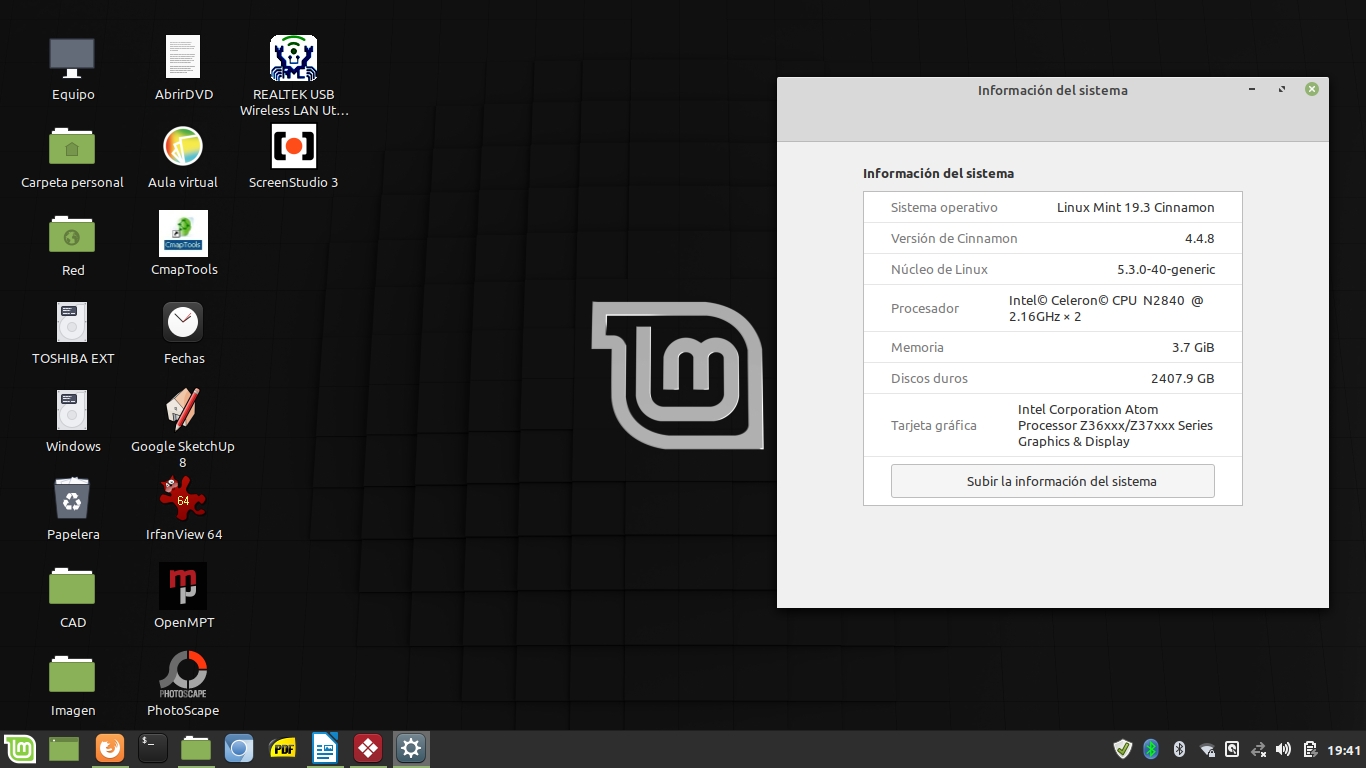This screenshot has width=1366, height=768.
Task: Open the terminal from the taskbar
Action: [152, 748]
